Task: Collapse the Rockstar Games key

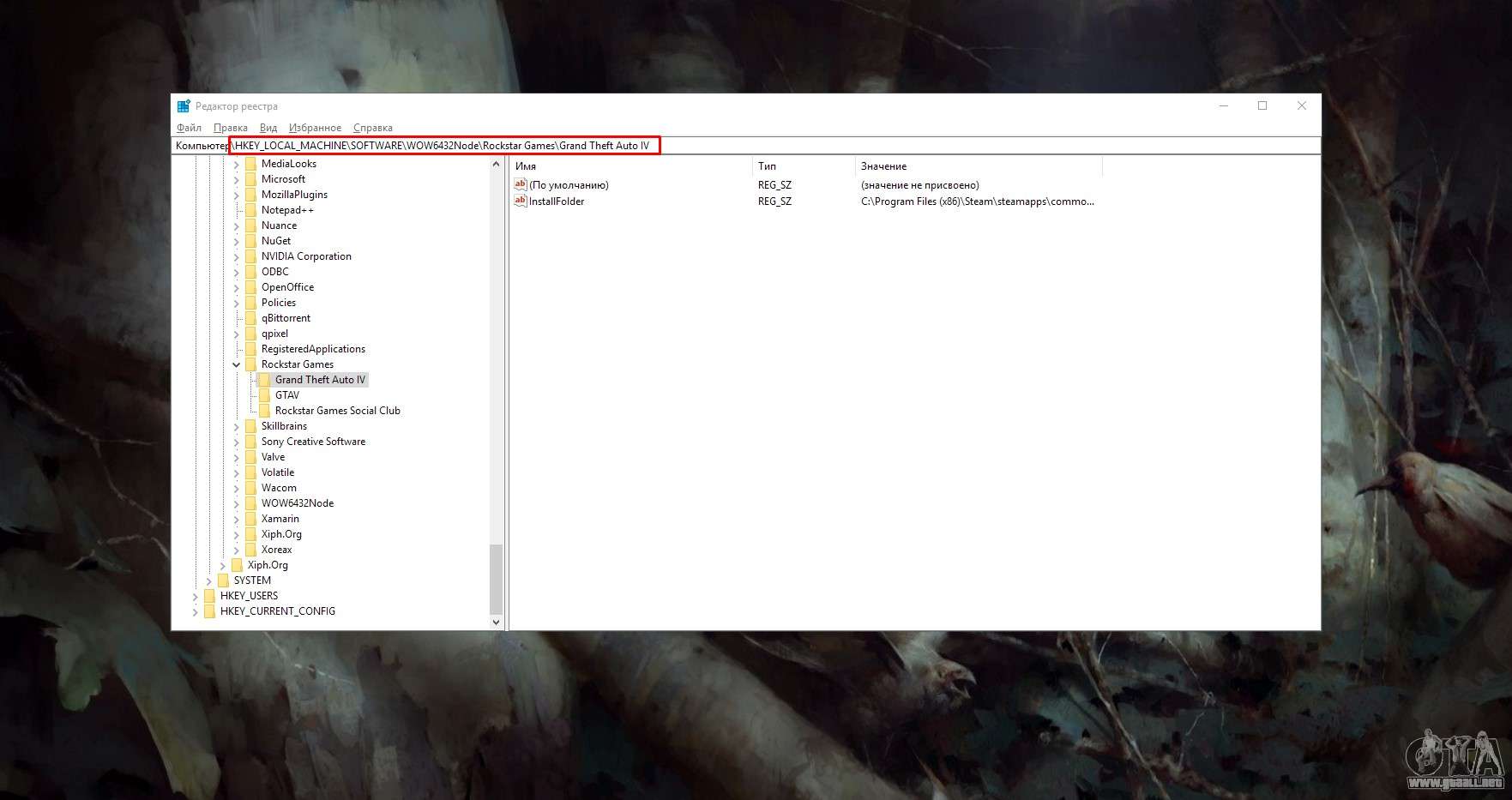Action: pyautogui.click(x=237, y=364)
